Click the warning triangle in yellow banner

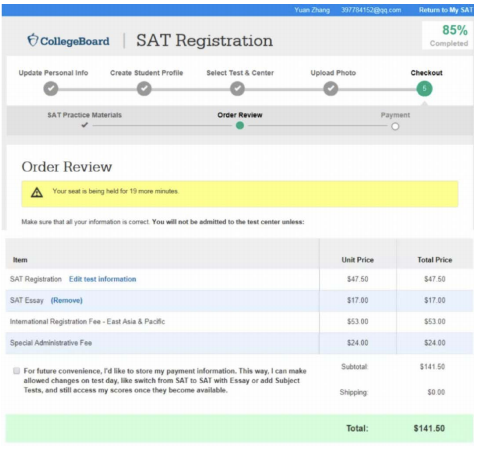(x=37, y=192)
